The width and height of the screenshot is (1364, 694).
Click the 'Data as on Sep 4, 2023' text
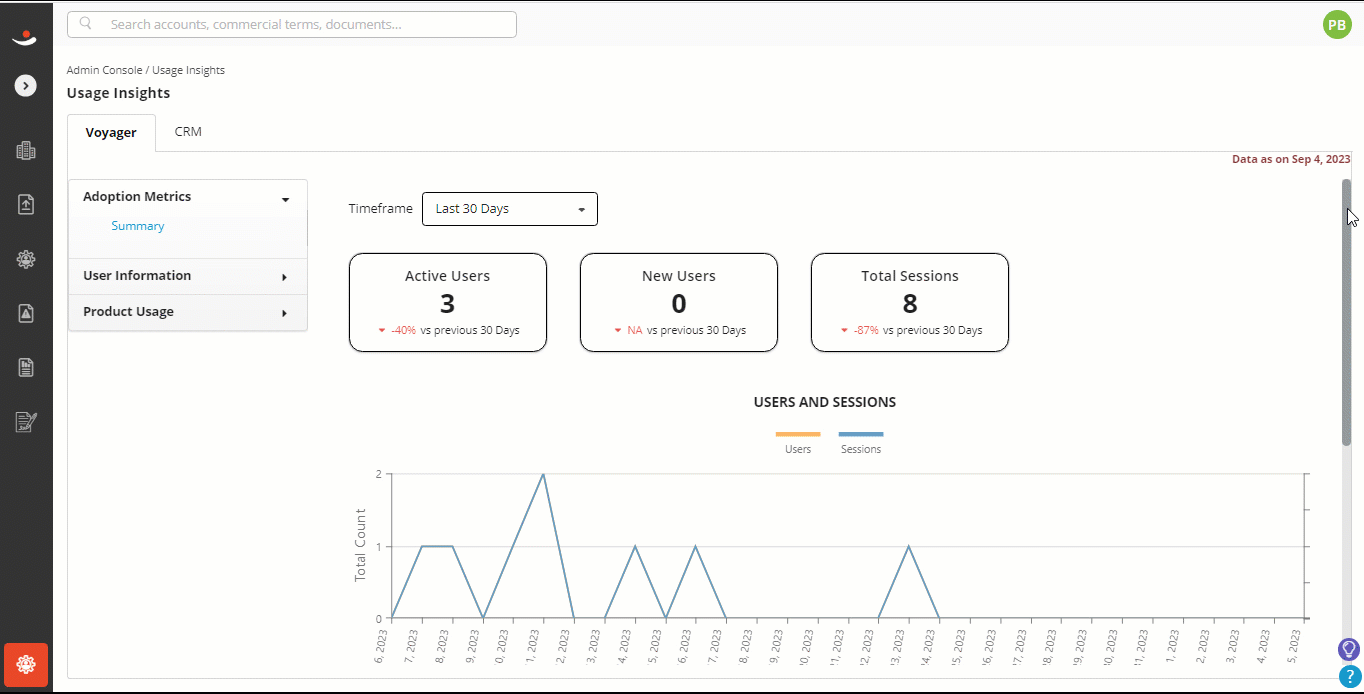point(1291,159)
